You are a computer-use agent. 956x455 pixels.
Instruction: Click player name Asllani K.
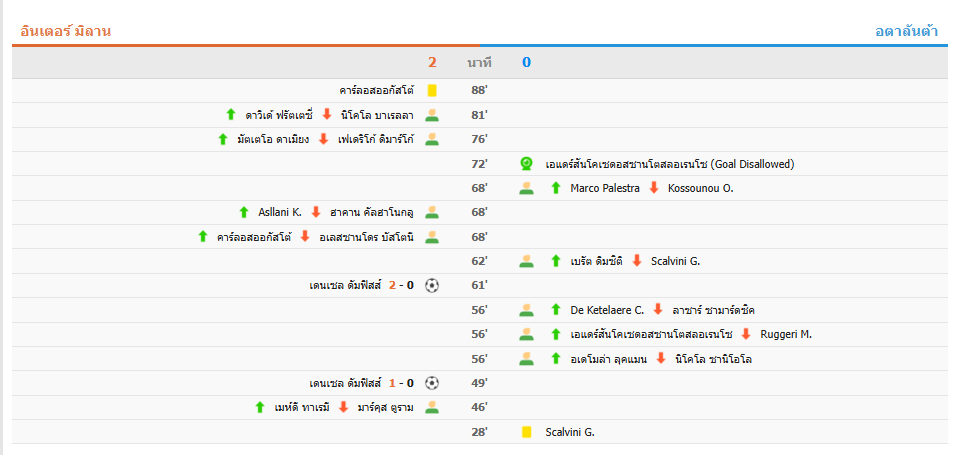pos(280,212)
